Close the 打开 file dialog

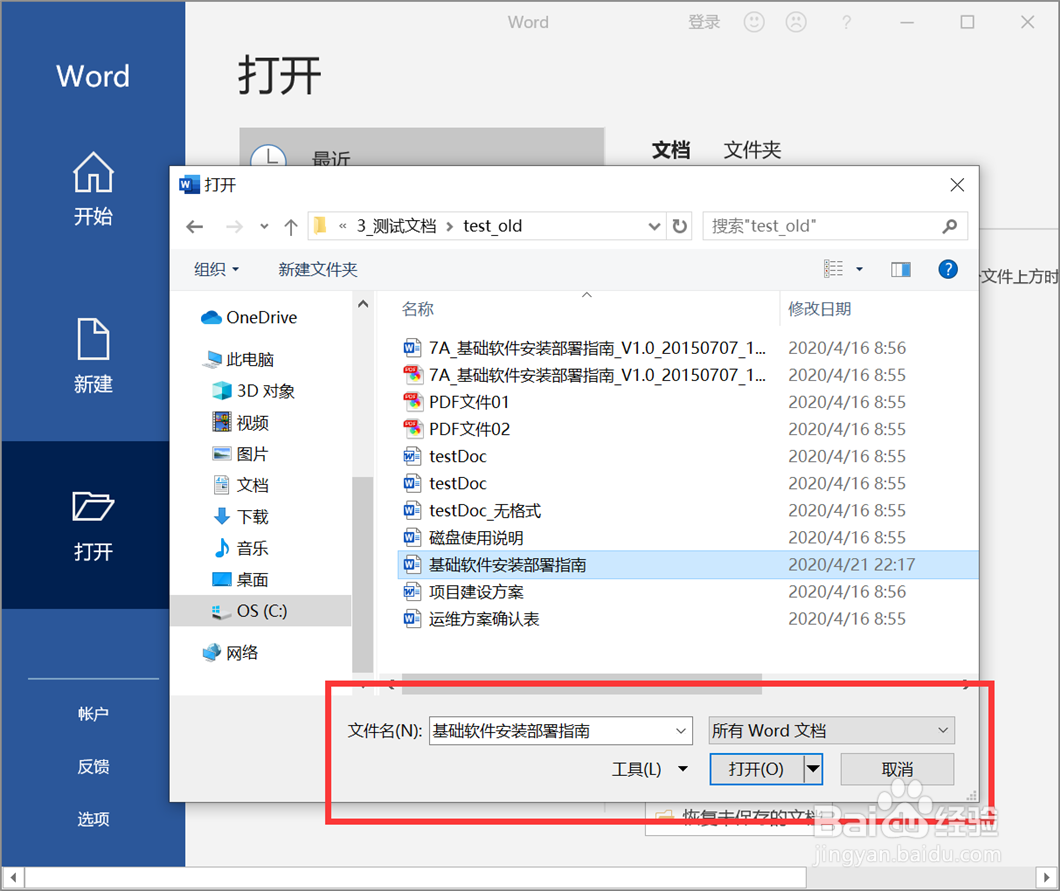click(x=957, y=185)
